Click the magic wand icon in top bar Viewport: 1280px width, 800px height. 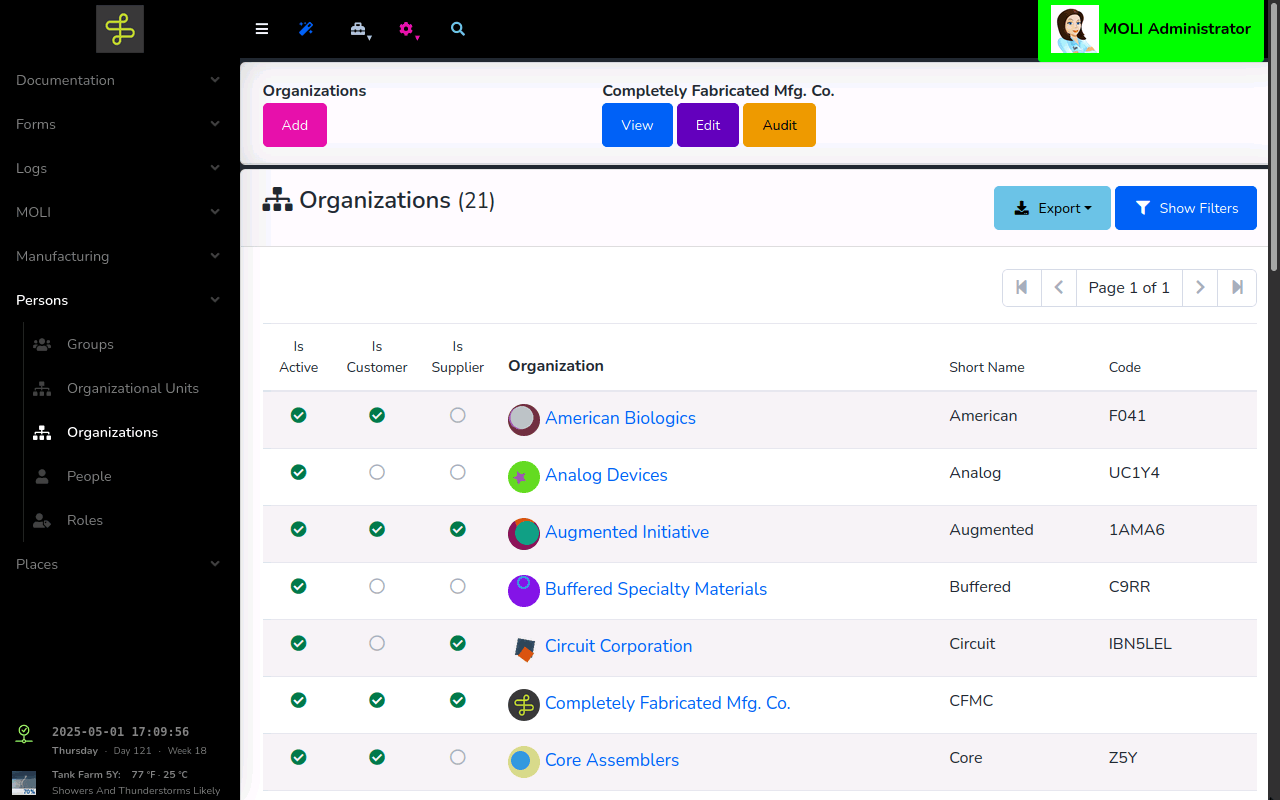point(306,29)
